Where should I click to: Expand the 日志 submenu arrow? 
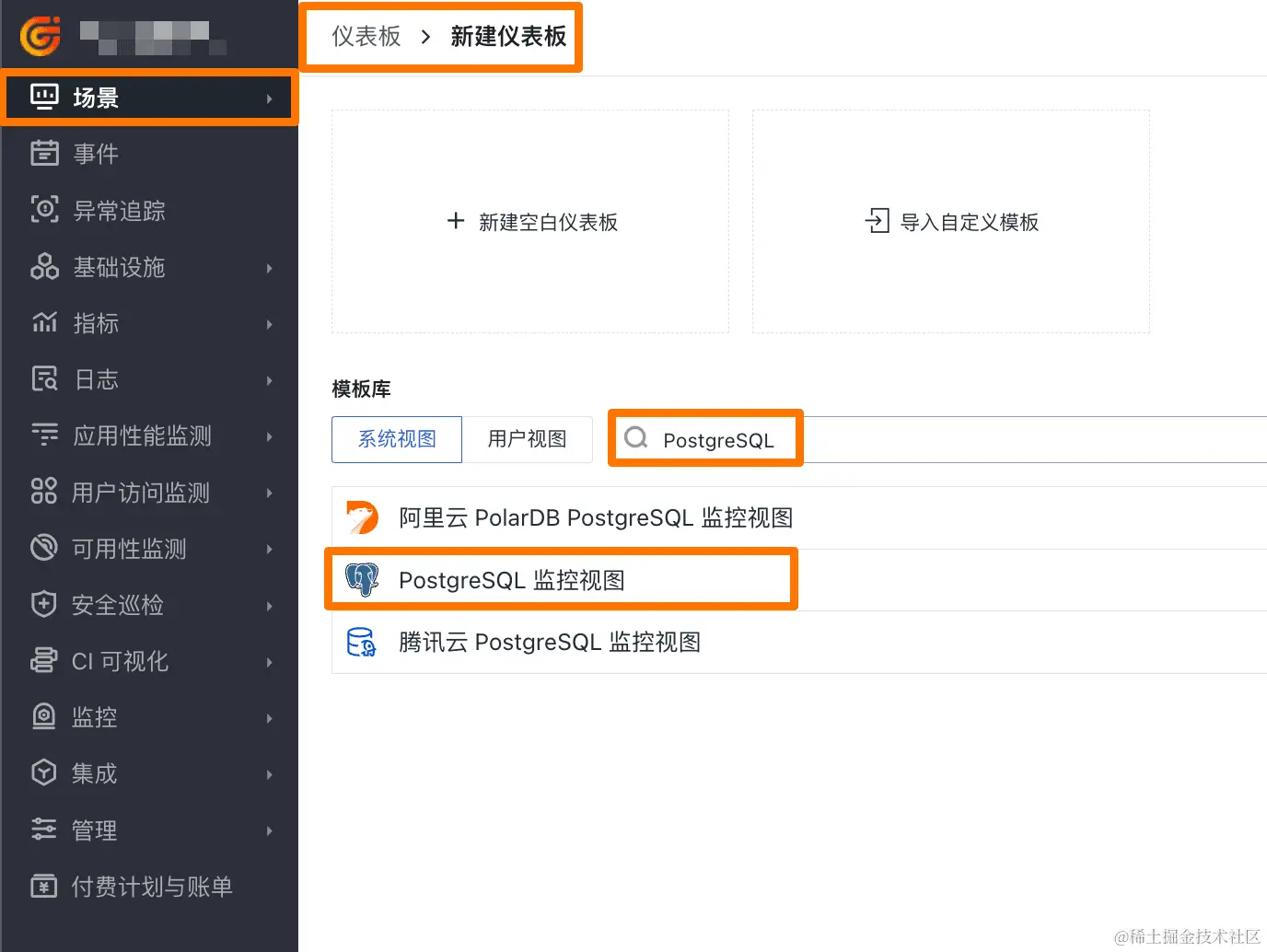pos(269,380)
